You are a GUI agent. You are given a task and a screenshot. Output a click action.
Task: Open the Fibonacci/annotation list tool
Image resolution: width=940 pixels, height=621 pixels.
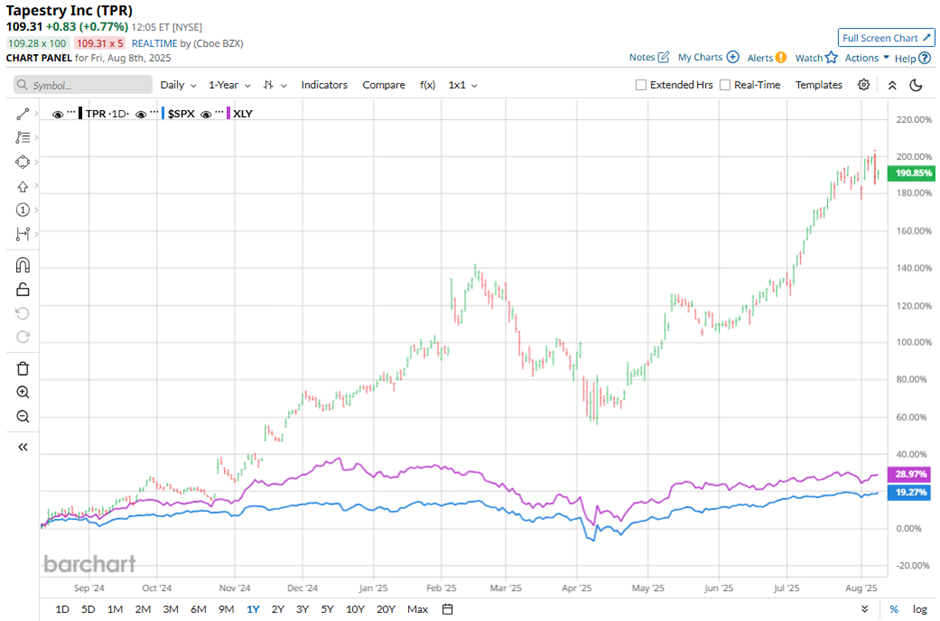pos(23,138)
